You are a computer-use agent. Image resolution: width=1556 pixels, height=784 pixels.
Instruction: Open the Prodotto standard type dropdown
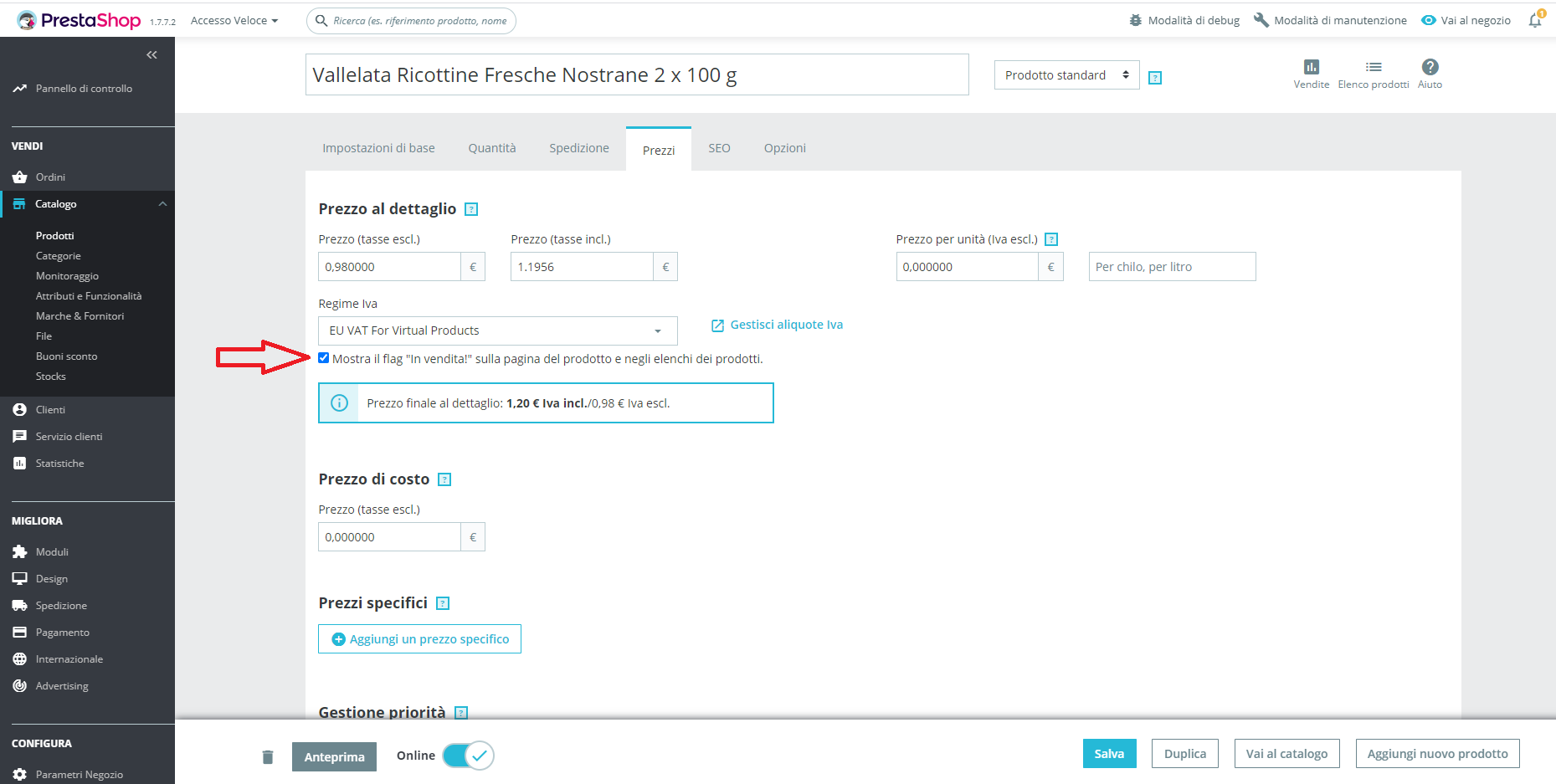[x=1067, y=75]
